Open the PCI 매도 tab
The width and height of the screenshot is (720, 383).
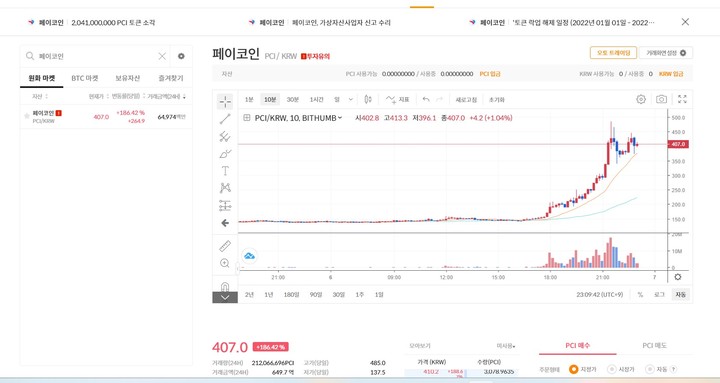654,345
